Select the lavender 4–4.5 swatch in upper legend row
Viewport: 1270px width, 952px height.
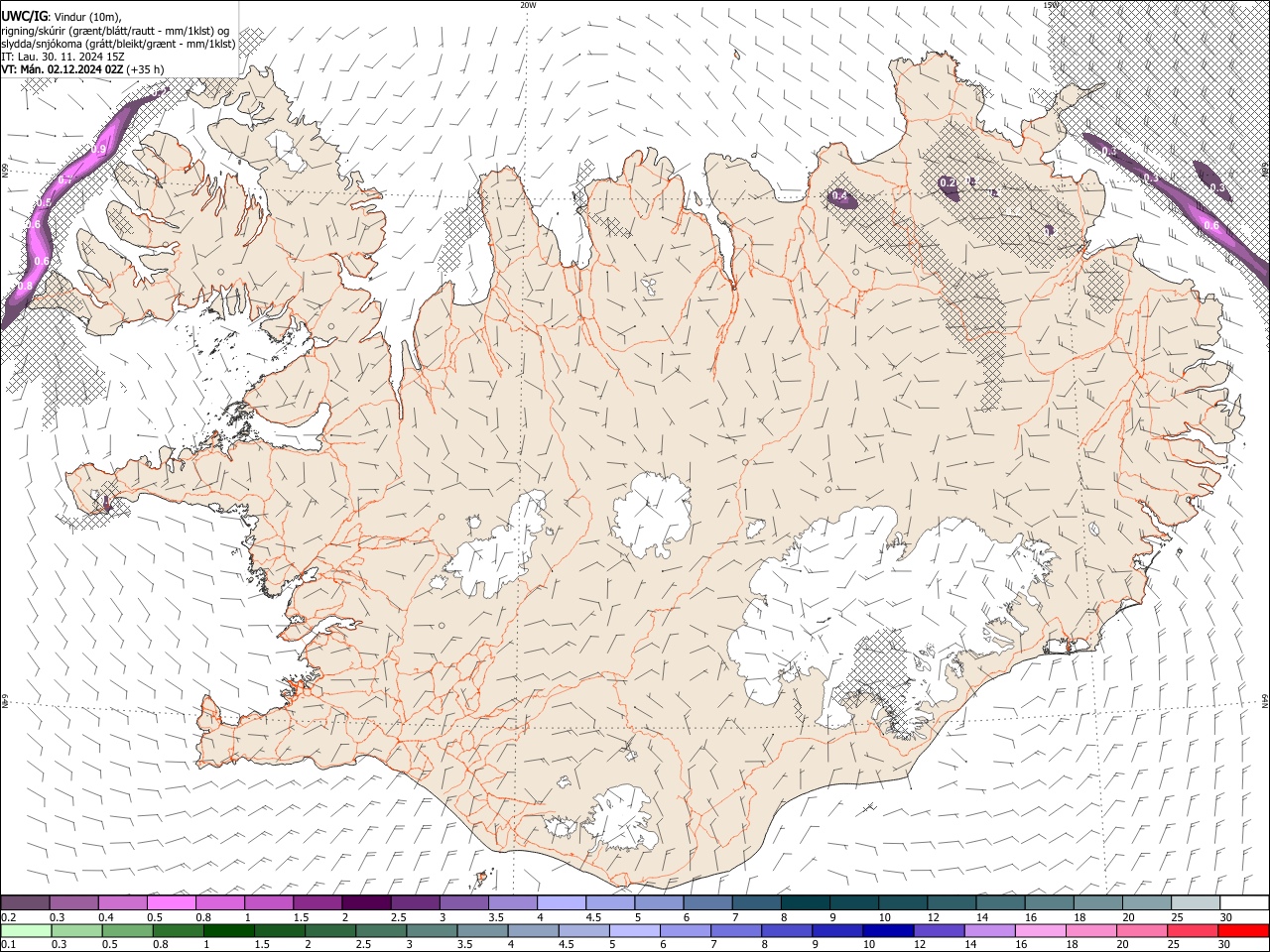click(x=563, y=903)
